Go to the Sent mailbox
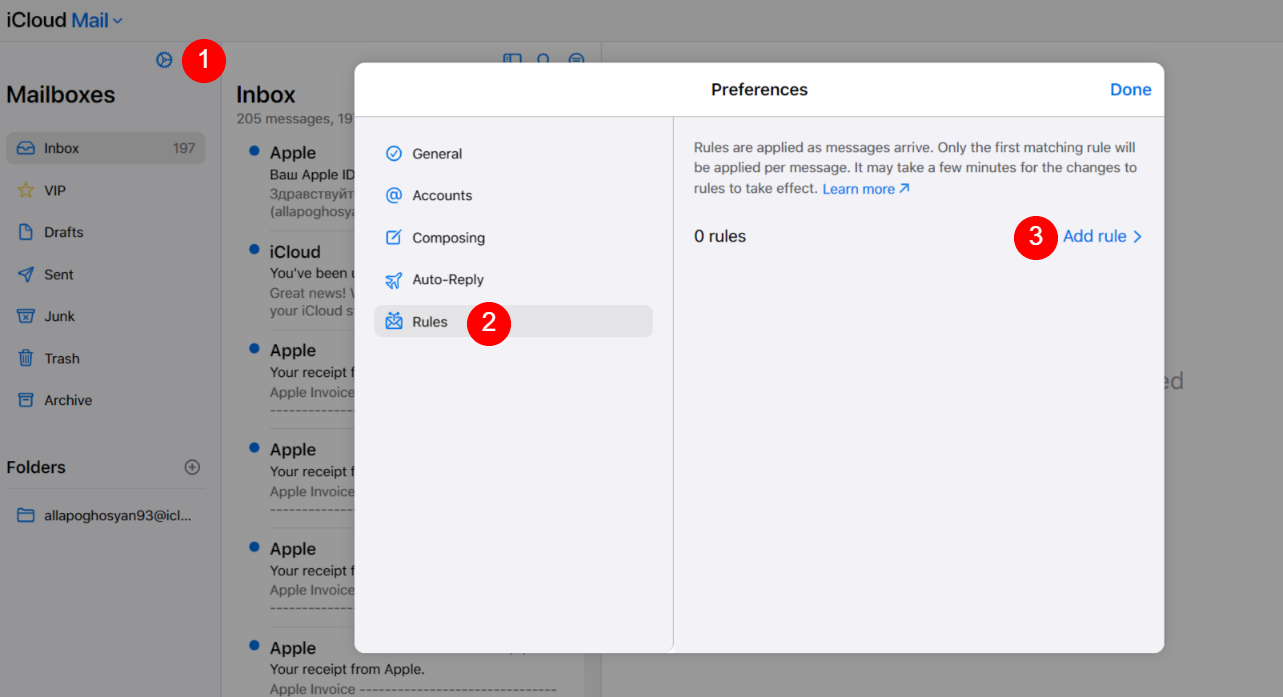 [x=58, y=274]
